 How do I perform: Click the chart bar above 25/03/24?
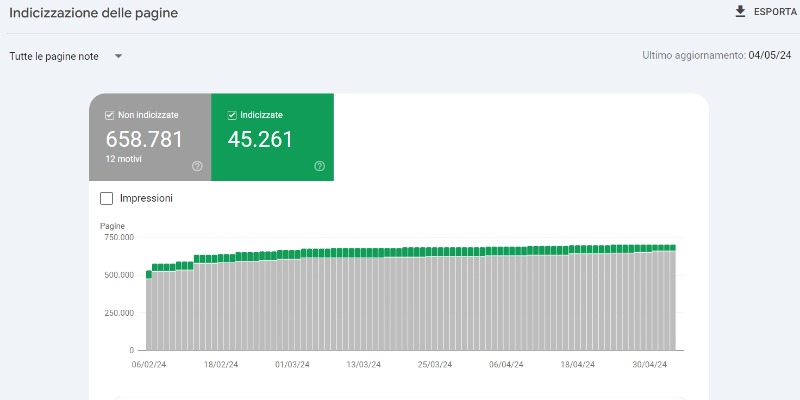(x=435, y=299)
